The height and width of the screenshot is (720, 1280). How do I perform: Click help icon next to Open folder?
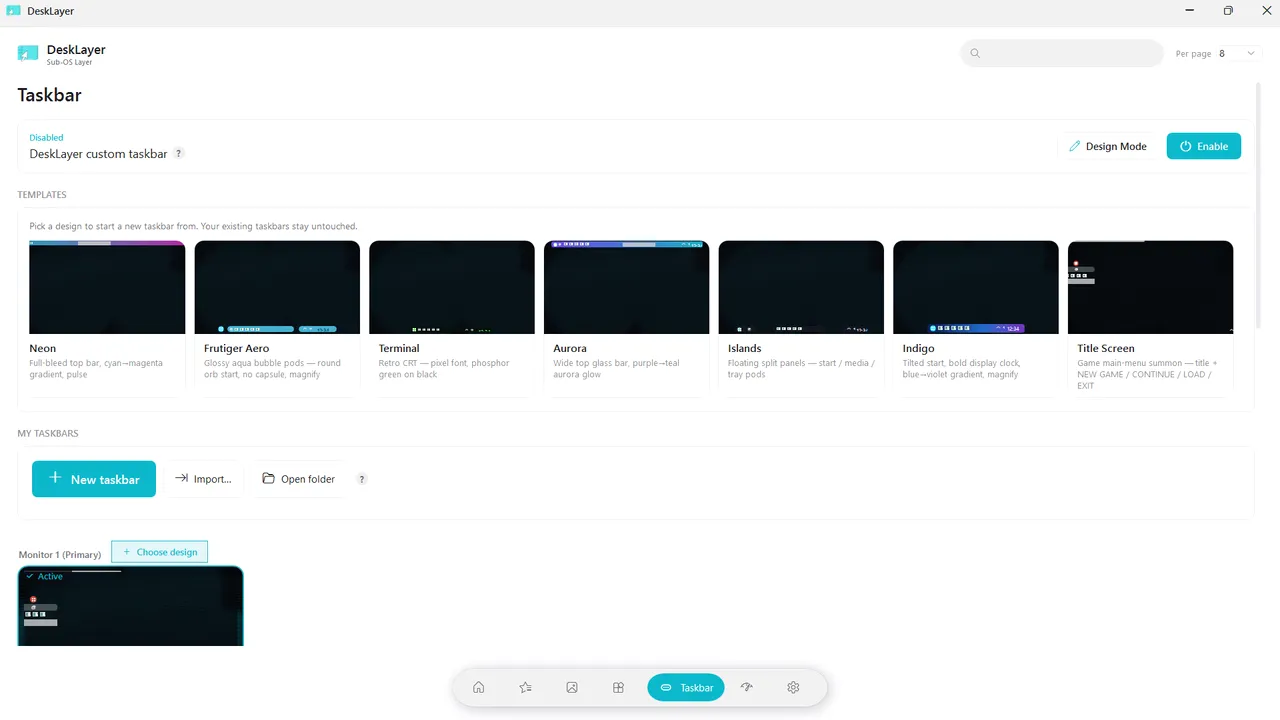point(362,479)
